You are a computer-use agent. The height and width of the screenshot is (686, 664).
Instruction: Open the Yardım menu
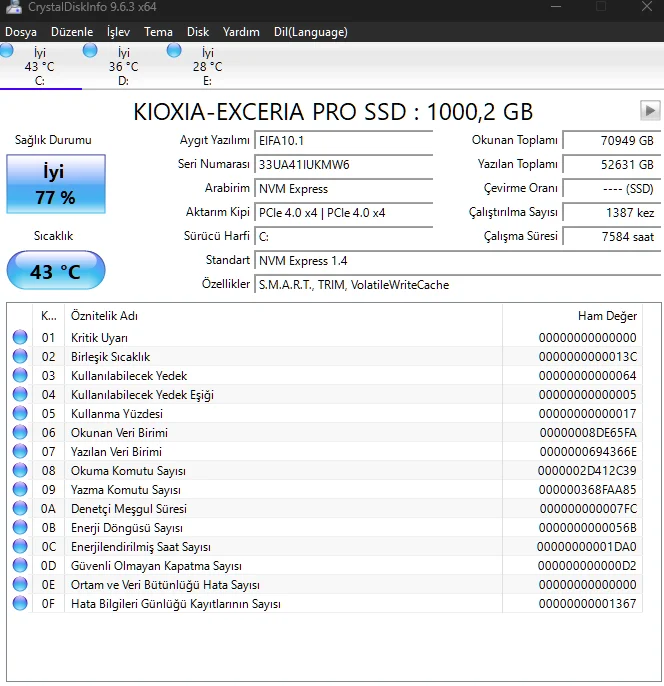[241, 32]
